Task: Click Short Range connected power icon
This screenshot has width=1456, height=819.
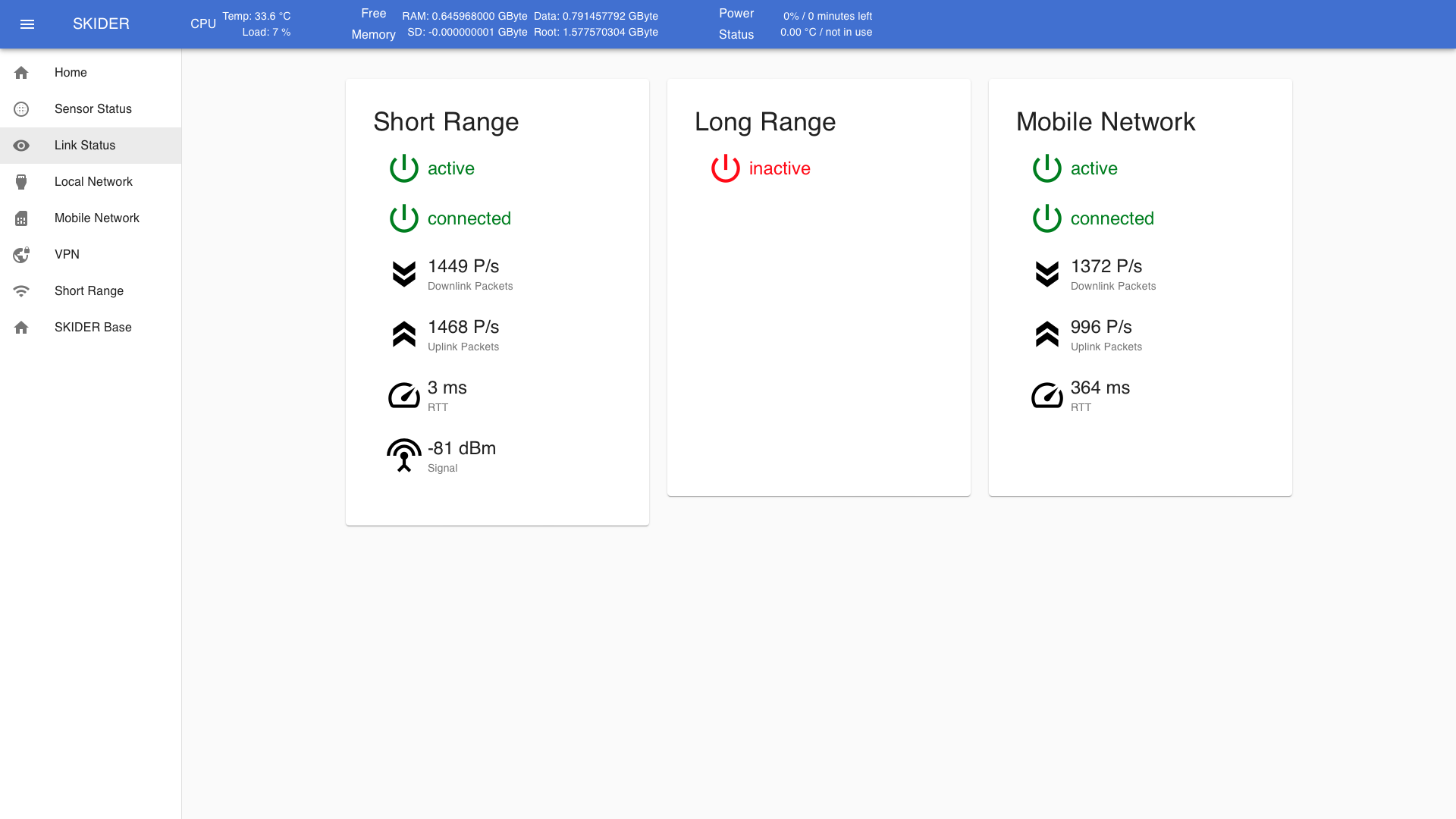Action: 404,218
